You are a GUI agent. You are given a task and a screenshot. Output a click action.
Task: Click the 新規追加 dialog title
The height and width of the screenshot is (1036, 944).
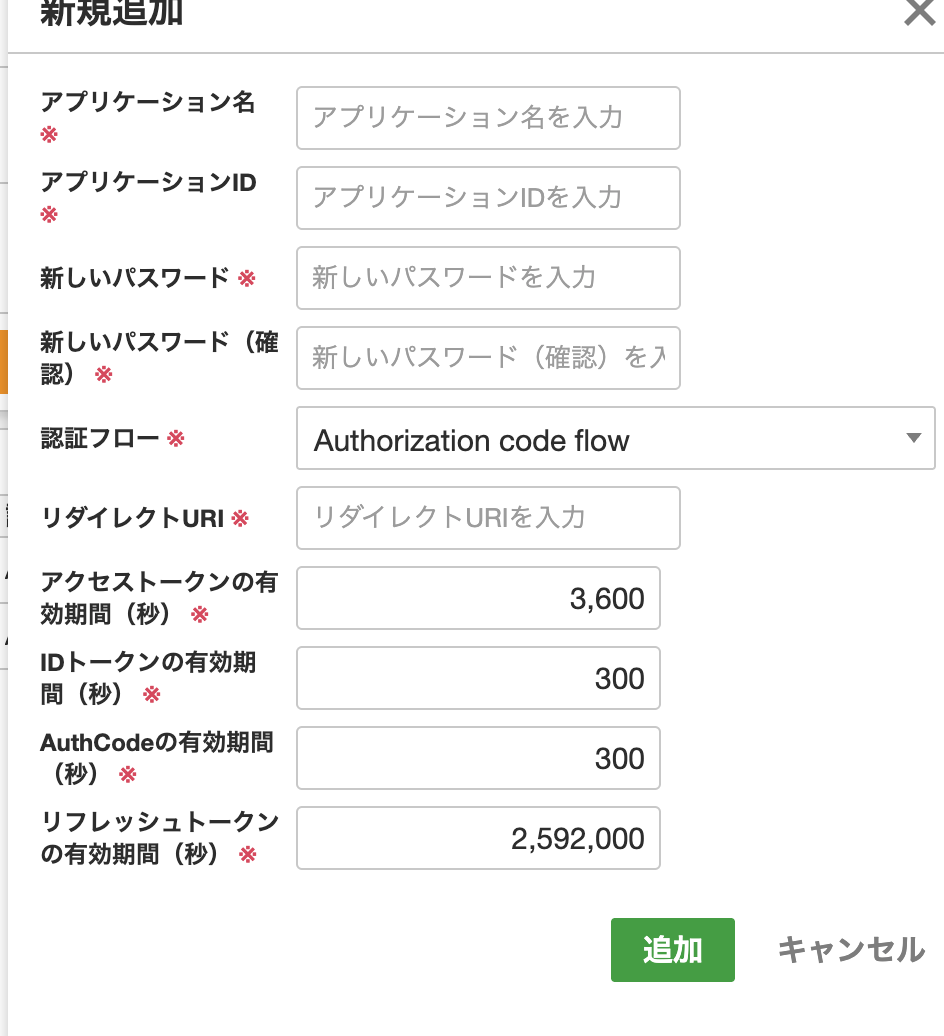click(x=111, y=14)
